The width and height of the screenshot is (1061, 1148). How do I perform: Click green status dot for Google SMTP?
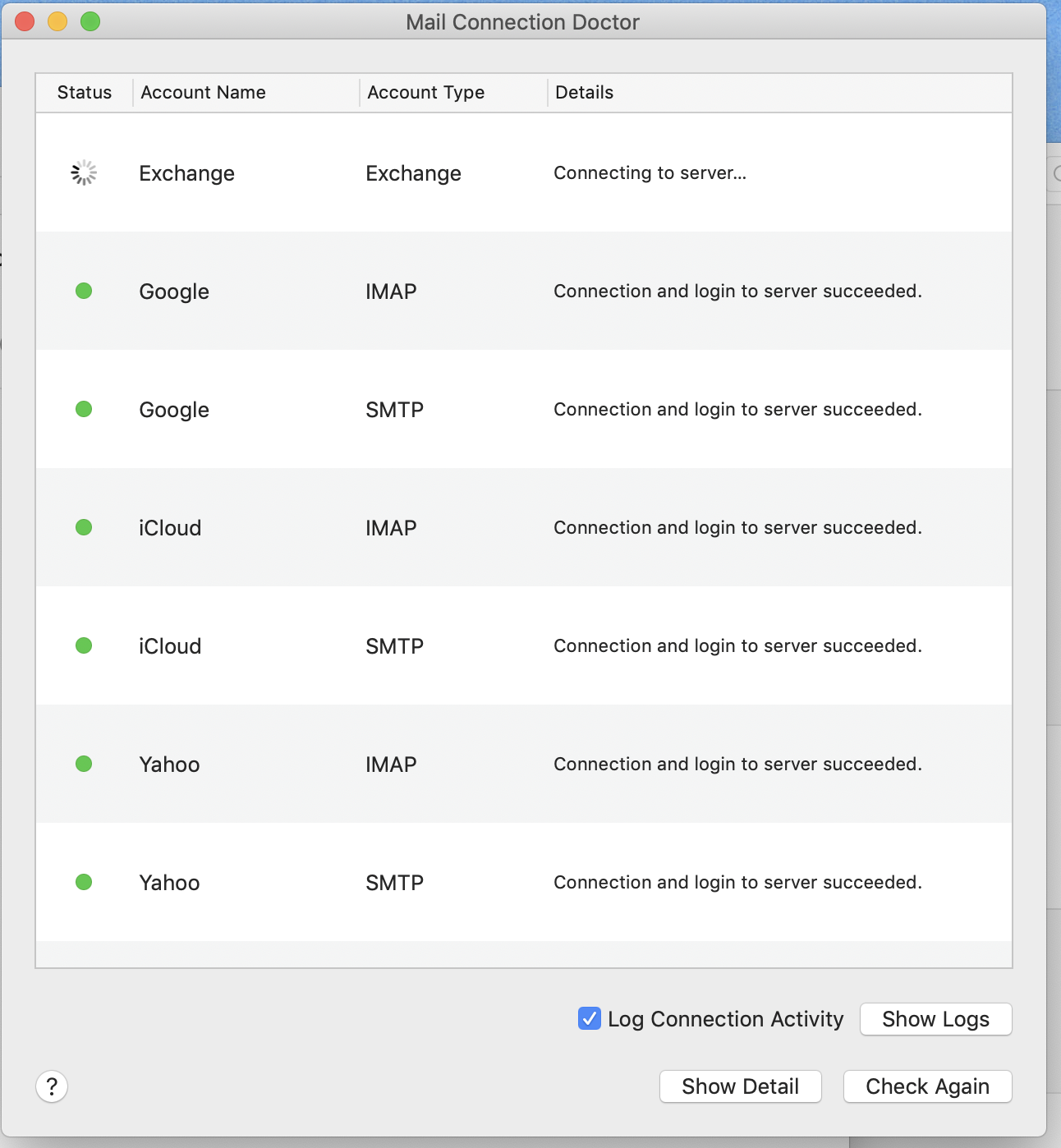[84, 409]
